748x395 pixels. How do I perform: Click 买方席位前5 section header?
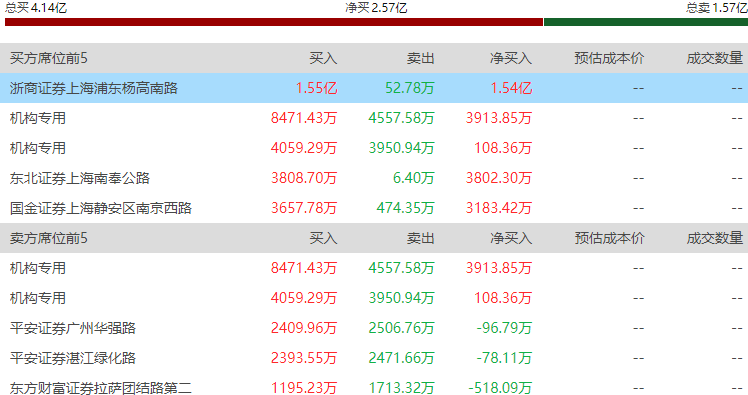pos(49,58)
